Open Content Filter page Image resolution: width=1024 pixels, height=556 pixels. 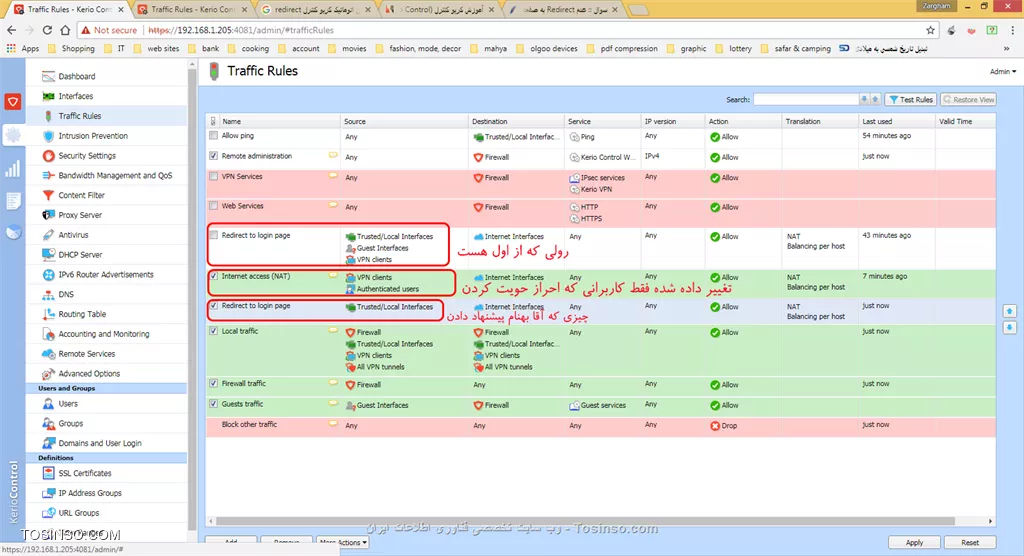pyautogui.click(x=81, y=195)
